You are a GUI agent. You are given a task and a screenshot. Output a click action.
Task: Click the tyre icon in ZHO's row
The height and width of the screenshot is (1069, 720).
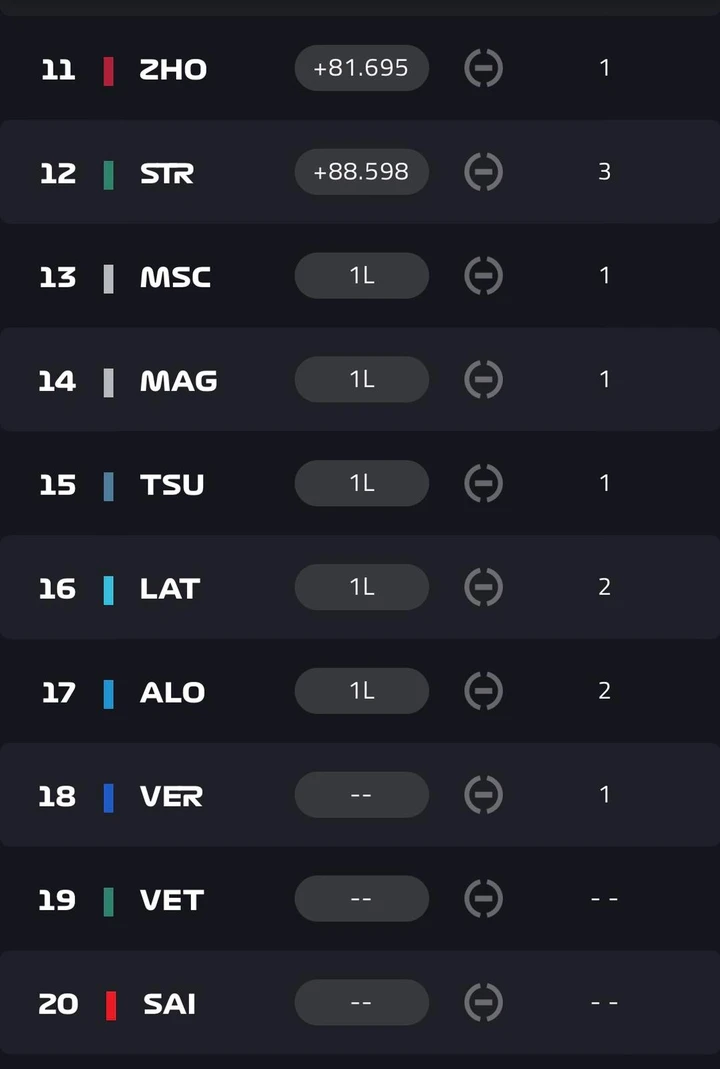tap(483, 68)
